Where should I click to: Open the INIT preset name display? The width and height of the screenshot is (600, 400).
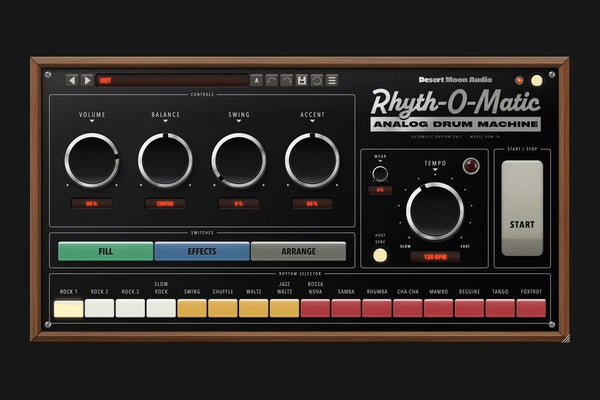pyautogui.click(x=172, y=80)
